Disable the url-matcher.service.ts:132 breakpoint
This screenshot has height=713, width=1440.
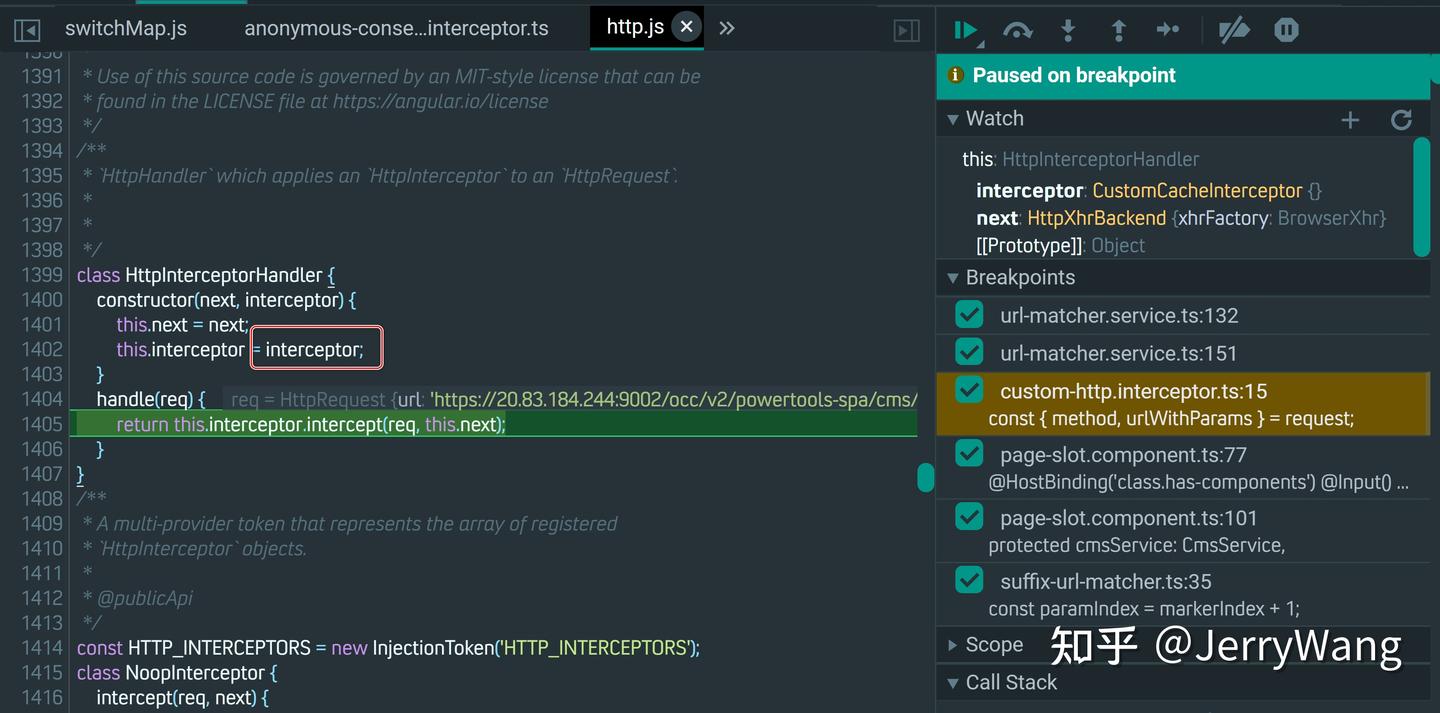click(x=968, y=314)
